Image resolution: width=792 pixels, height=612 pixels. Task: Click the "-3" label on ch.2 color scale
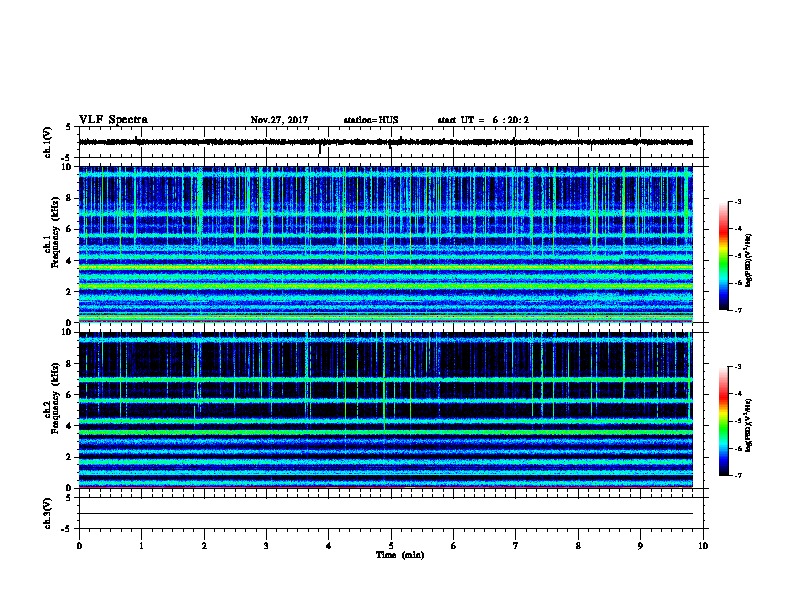point(737,367)
